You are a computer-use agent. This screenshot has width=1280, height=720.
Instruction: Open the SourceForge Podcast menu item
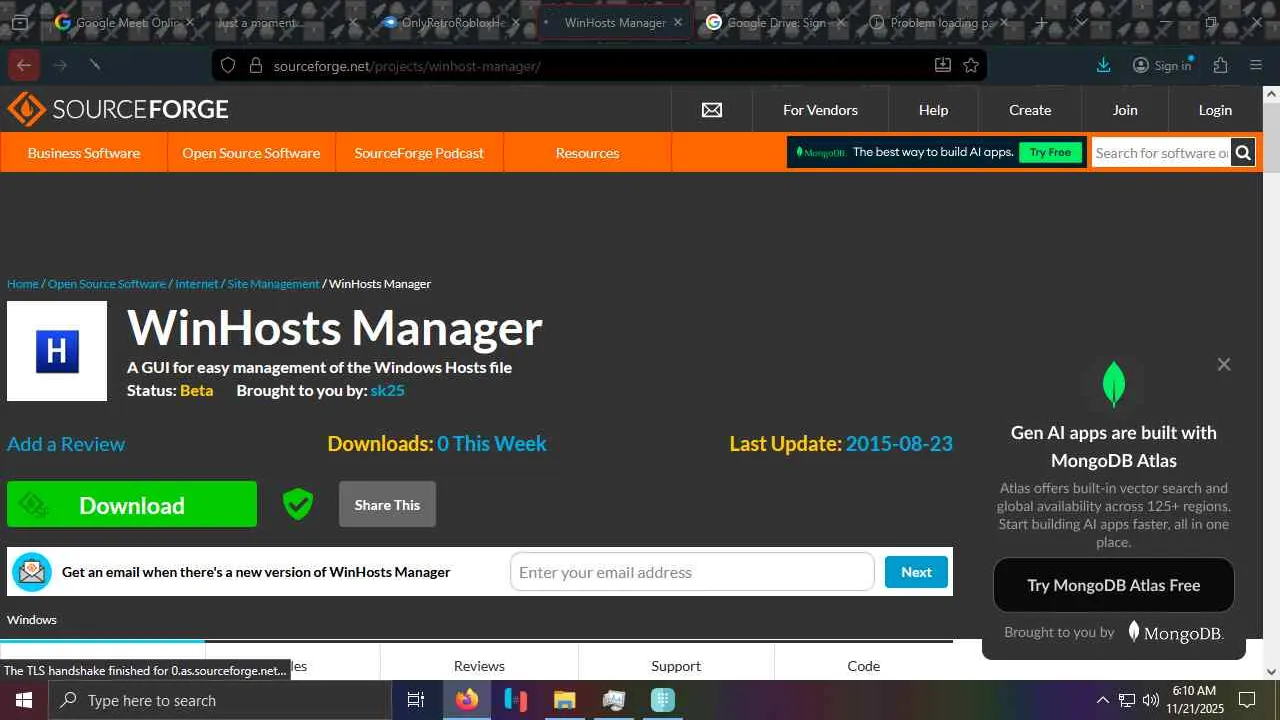(419, 153)
